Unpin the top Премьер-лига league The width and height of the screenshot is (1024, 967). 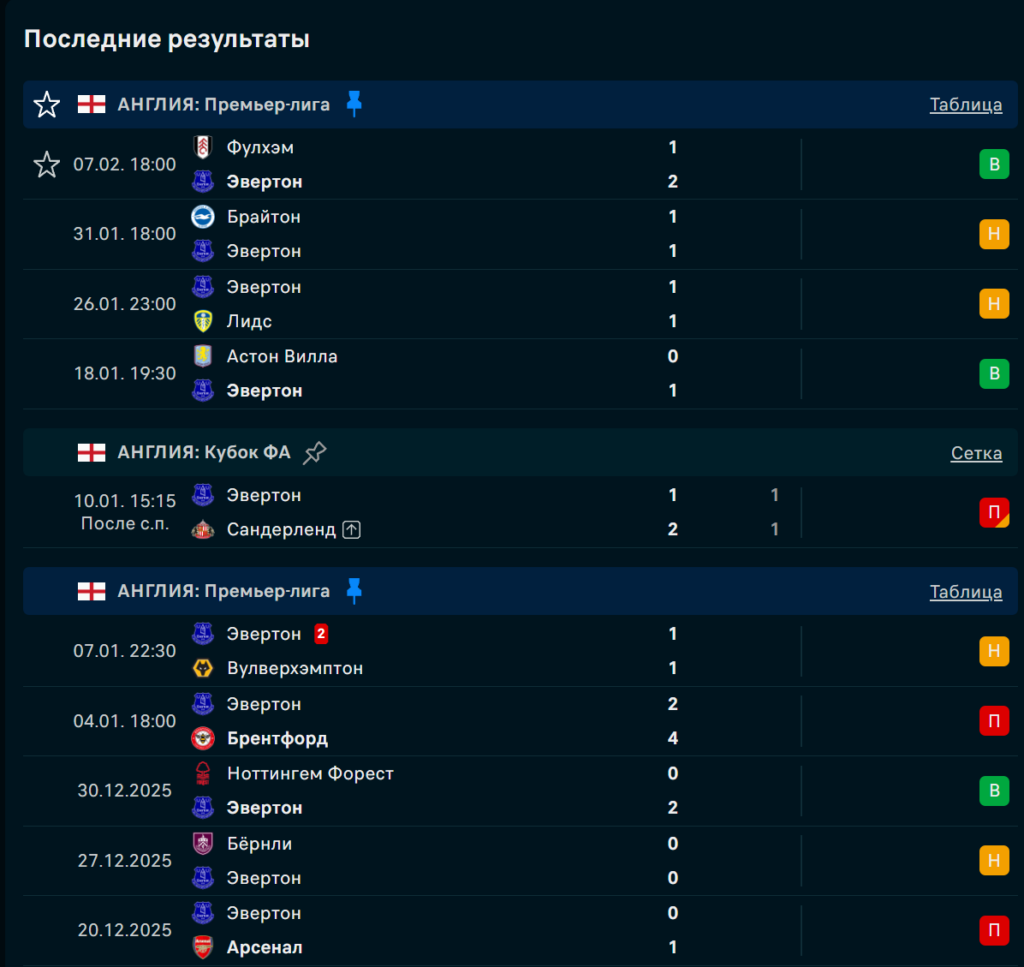[x=354, y=104]
